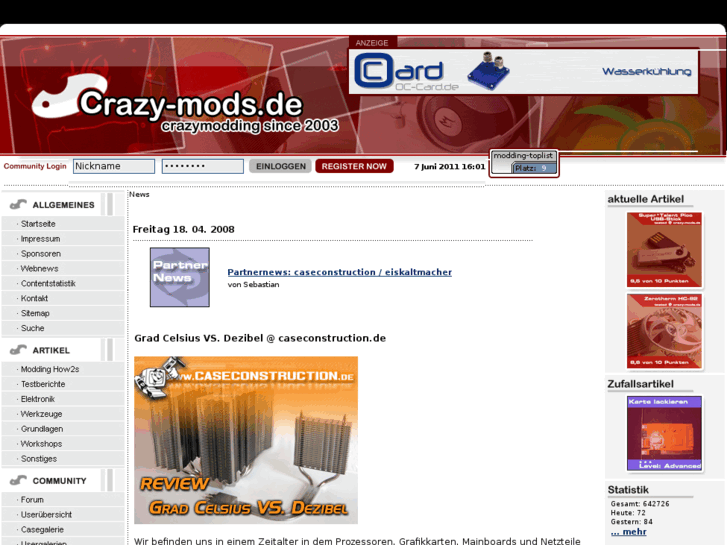This screenshot has width=727, height=545.
Task: Open the Elektronik category
Action: click(38, 399)
